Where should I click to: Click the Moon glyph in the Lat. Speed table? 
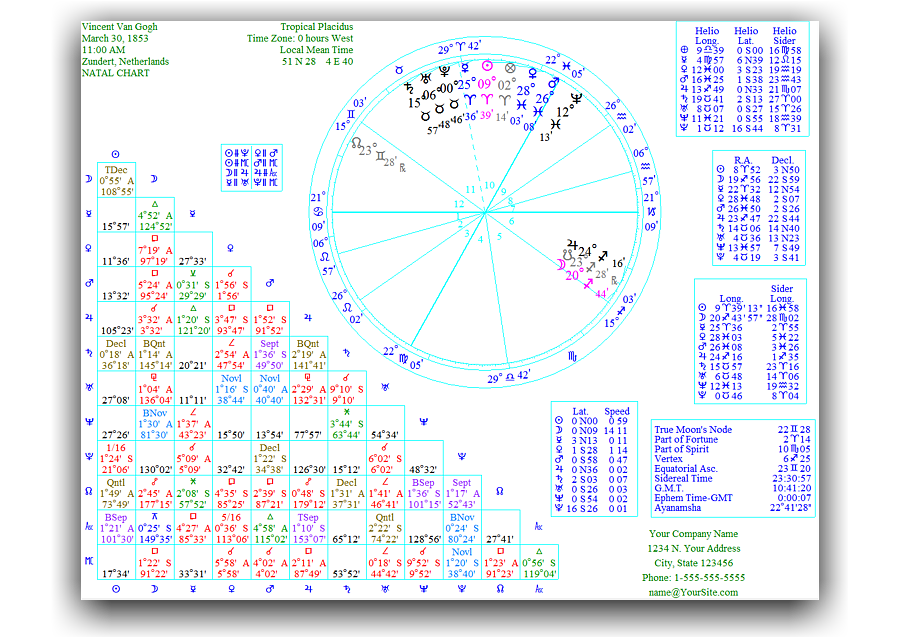[x=559, y=431]
